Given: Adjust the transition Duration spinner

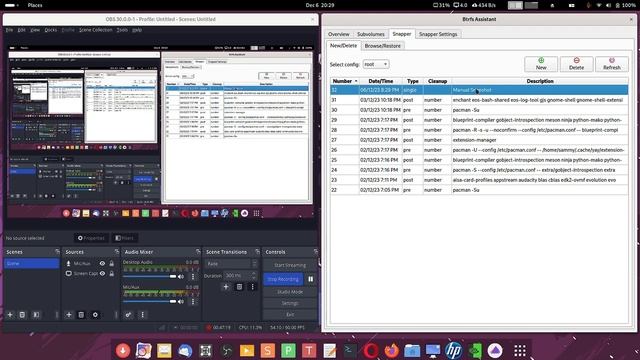Looking at the screenshot, I should [x=241, y=276].
